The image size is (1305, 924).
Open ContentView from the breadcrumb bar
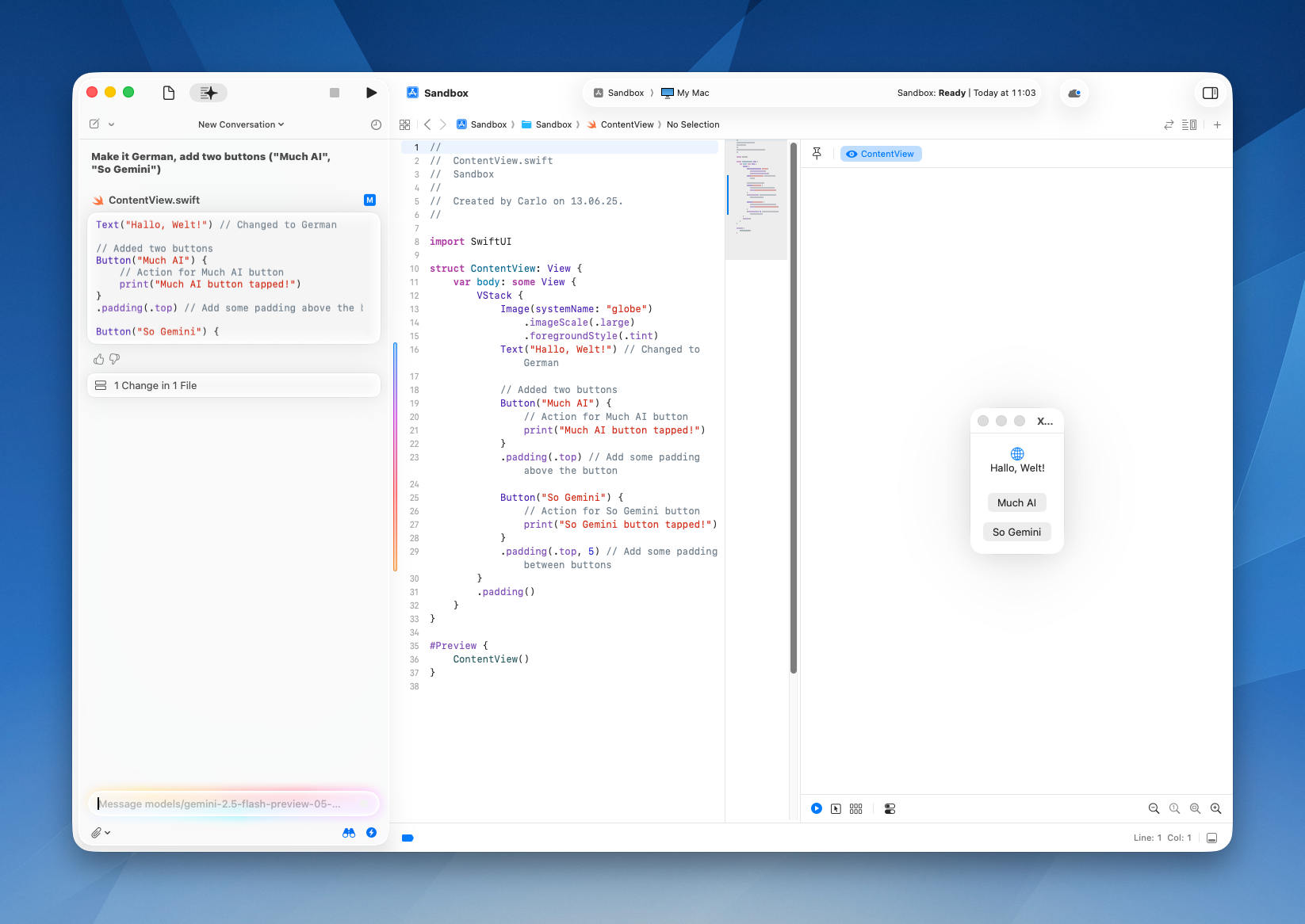(x=627, y=124)
